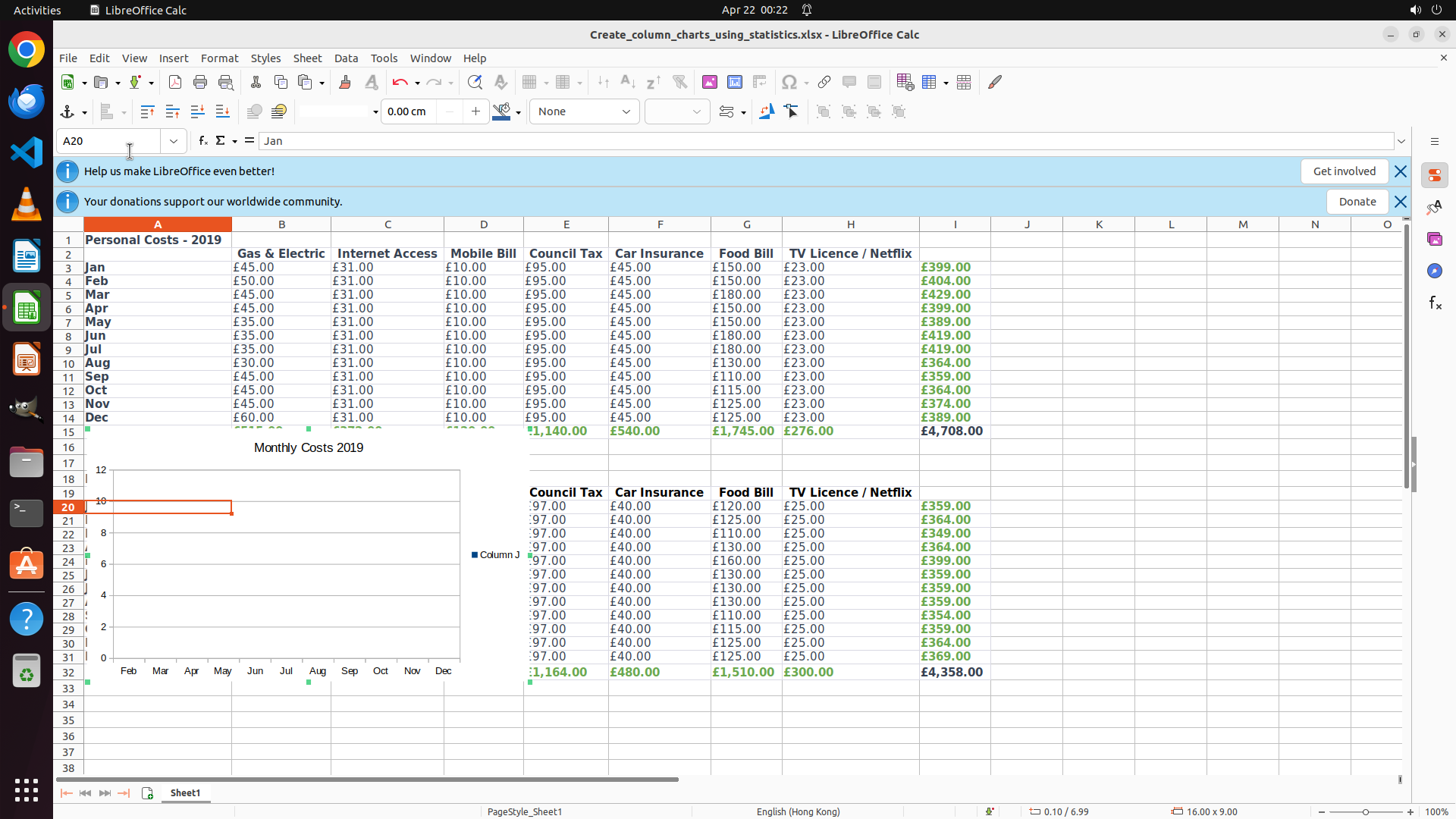Open the Data menu
This screenshot has height=819, width=1456.
pyautogui.click(x=346, y=58)
